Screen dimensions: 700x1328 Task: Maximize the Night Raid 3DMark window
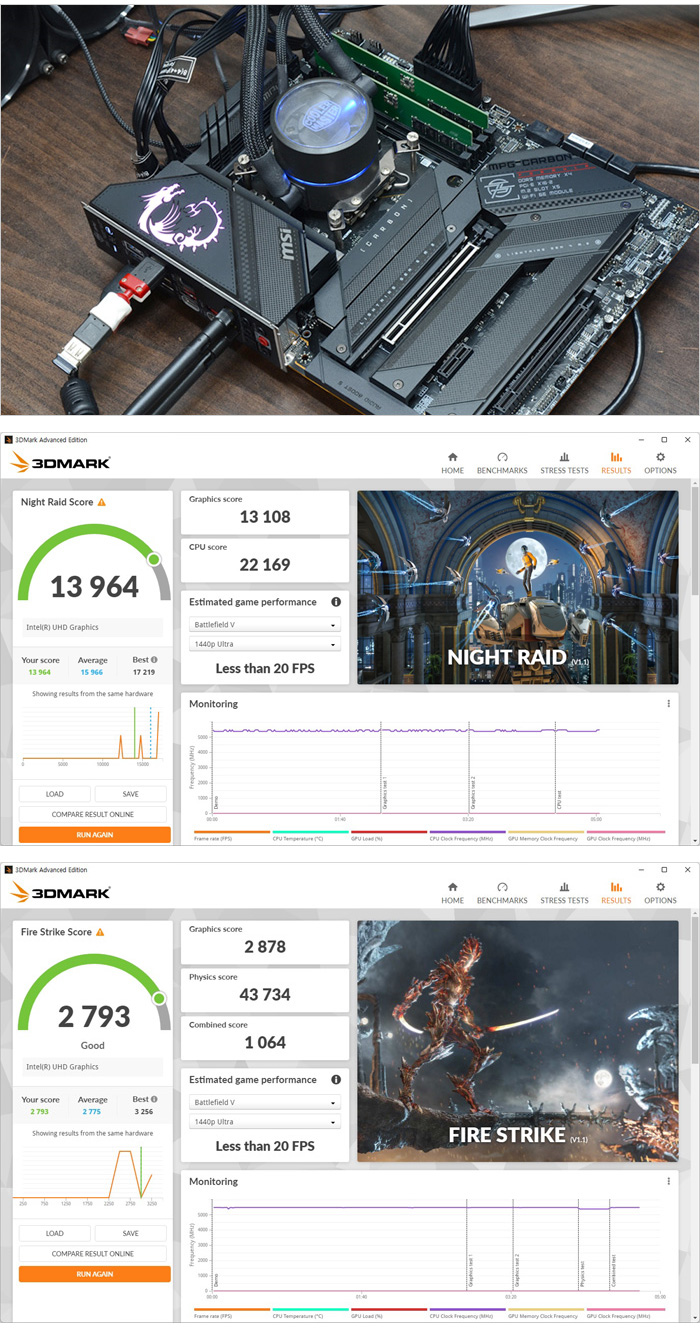point(664,439)
